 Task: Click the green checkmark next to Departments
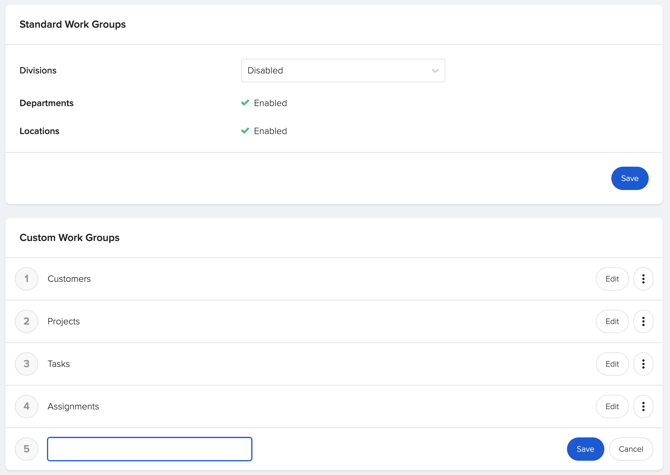[x=245, y=103]
